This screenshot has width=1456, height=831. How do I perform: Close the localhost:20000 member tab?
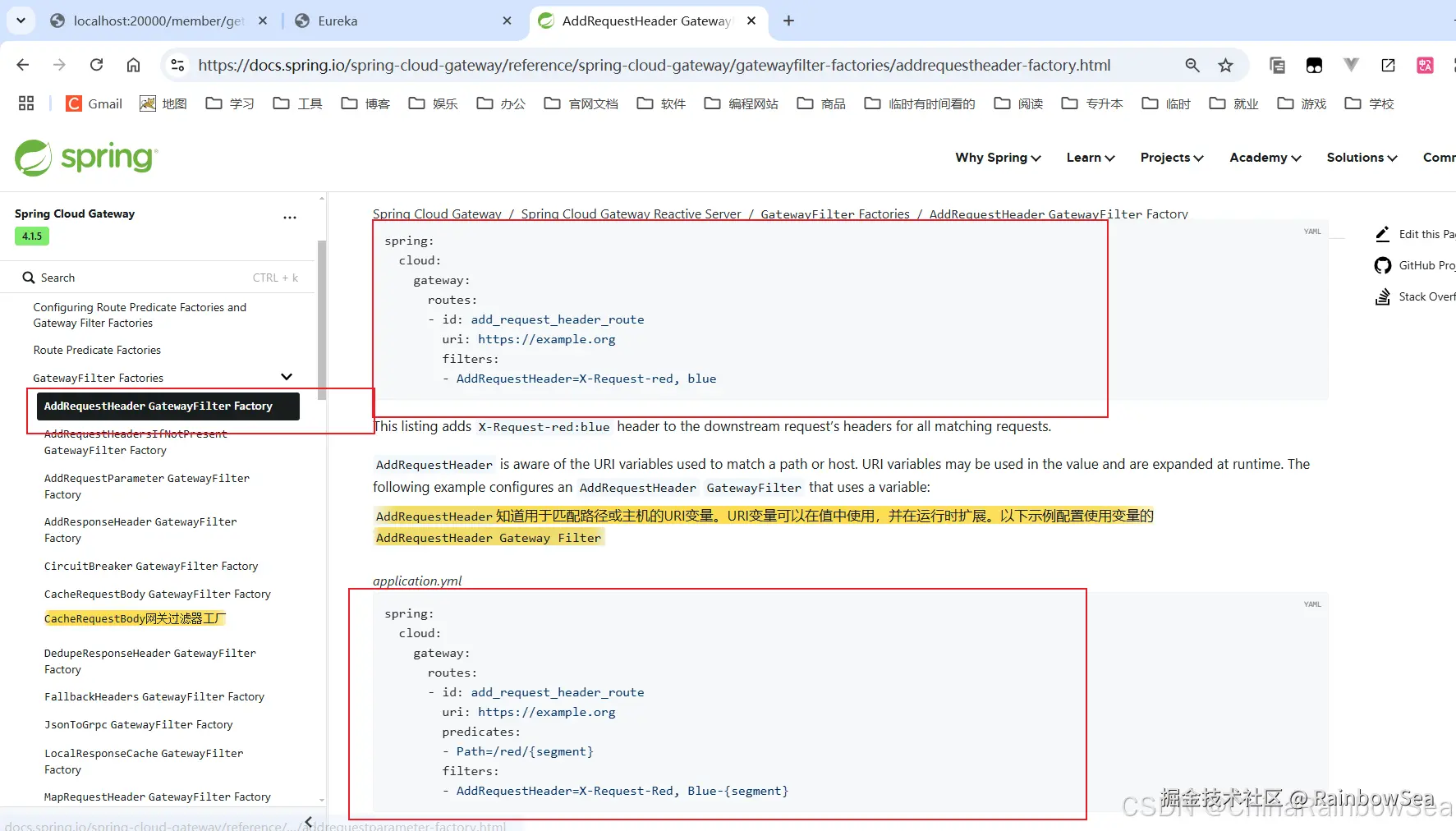pyautogui.click(x=263, y=21)
